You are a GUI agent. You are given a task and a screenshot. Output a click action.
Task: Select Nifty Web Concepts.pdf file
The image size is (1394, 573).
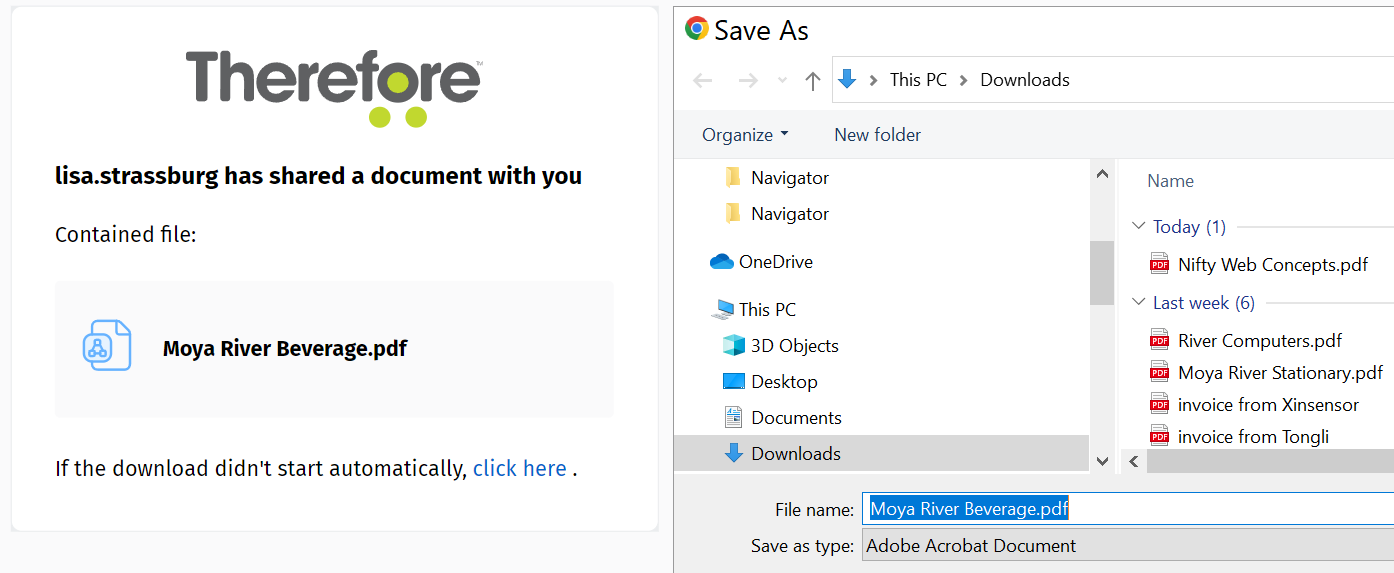point(1272,265)
